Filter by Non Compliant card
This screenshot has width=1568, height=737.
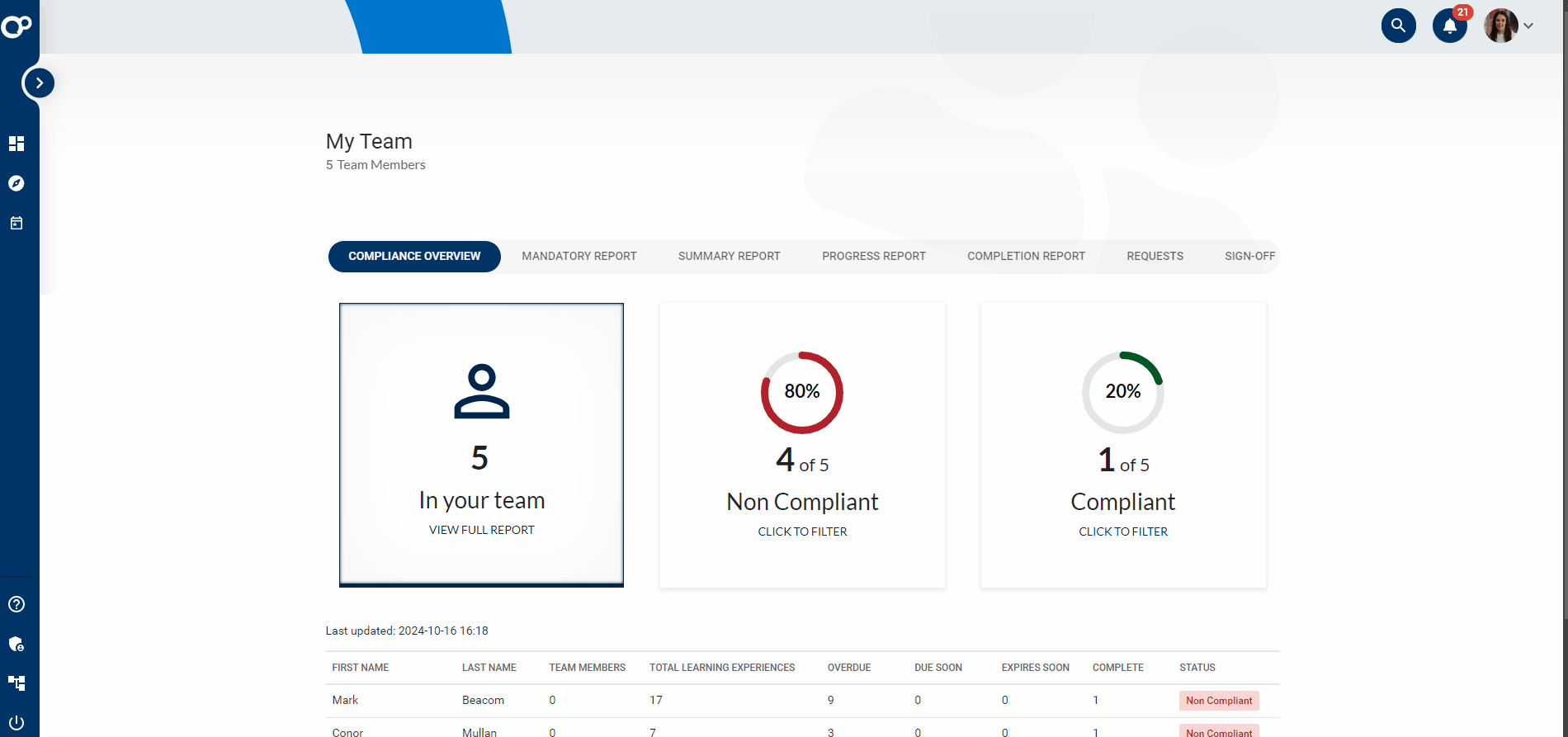click(x=802, y=531)
